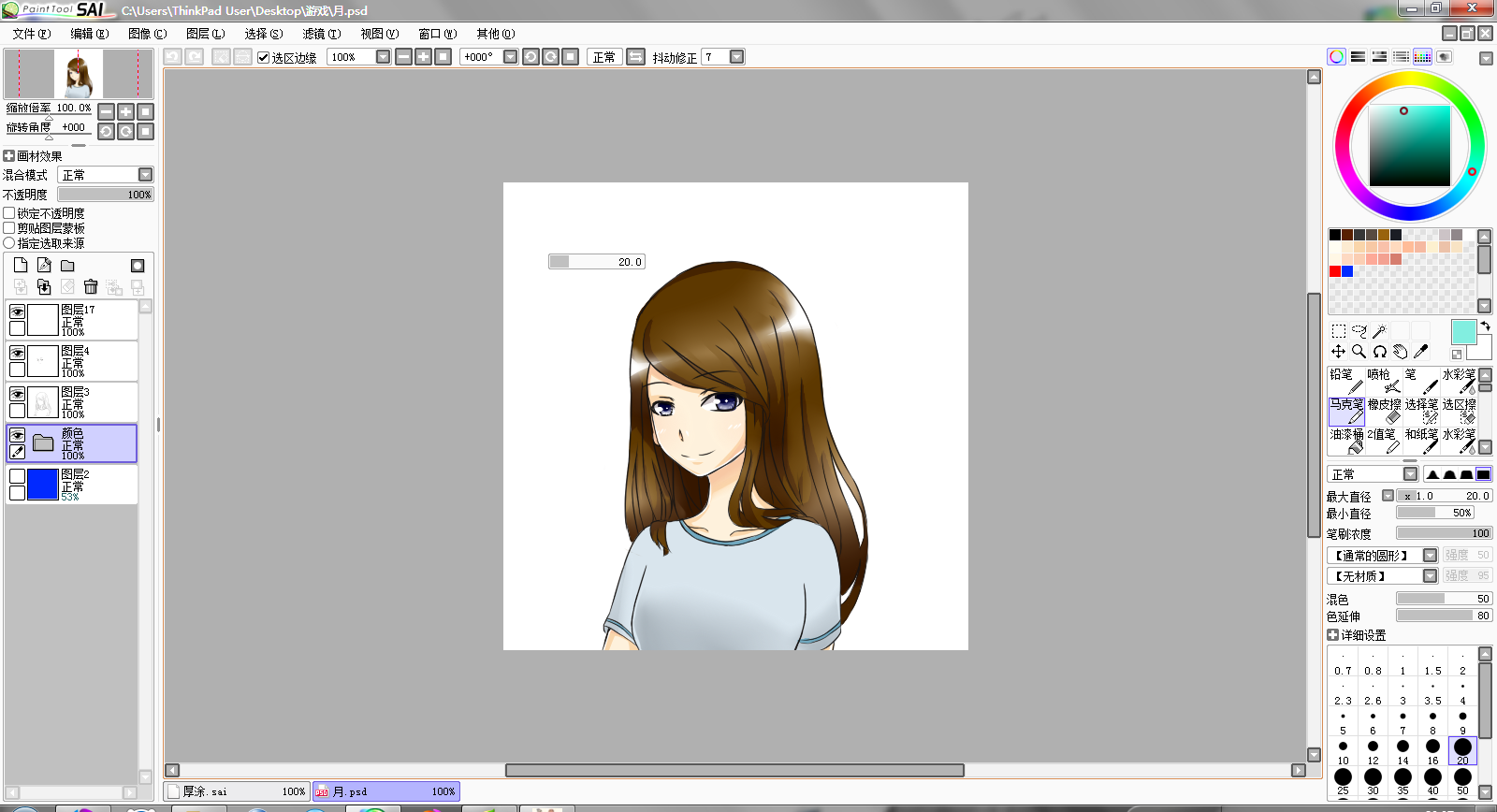Activate the rotate canvas tool
The height and width of the screenshot is (812, 1497).
tap(1380, 352)
